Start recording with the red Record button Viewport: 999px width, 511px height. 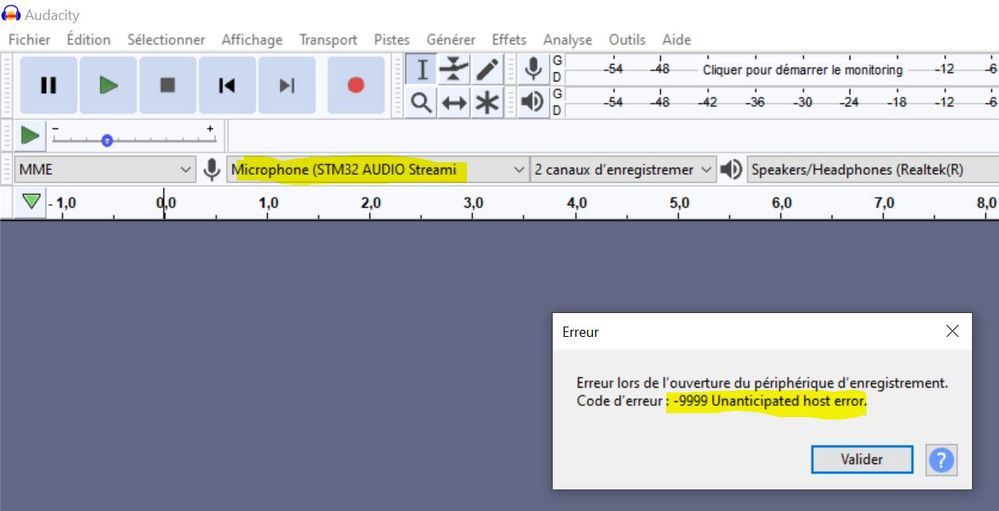click(356, 85)
